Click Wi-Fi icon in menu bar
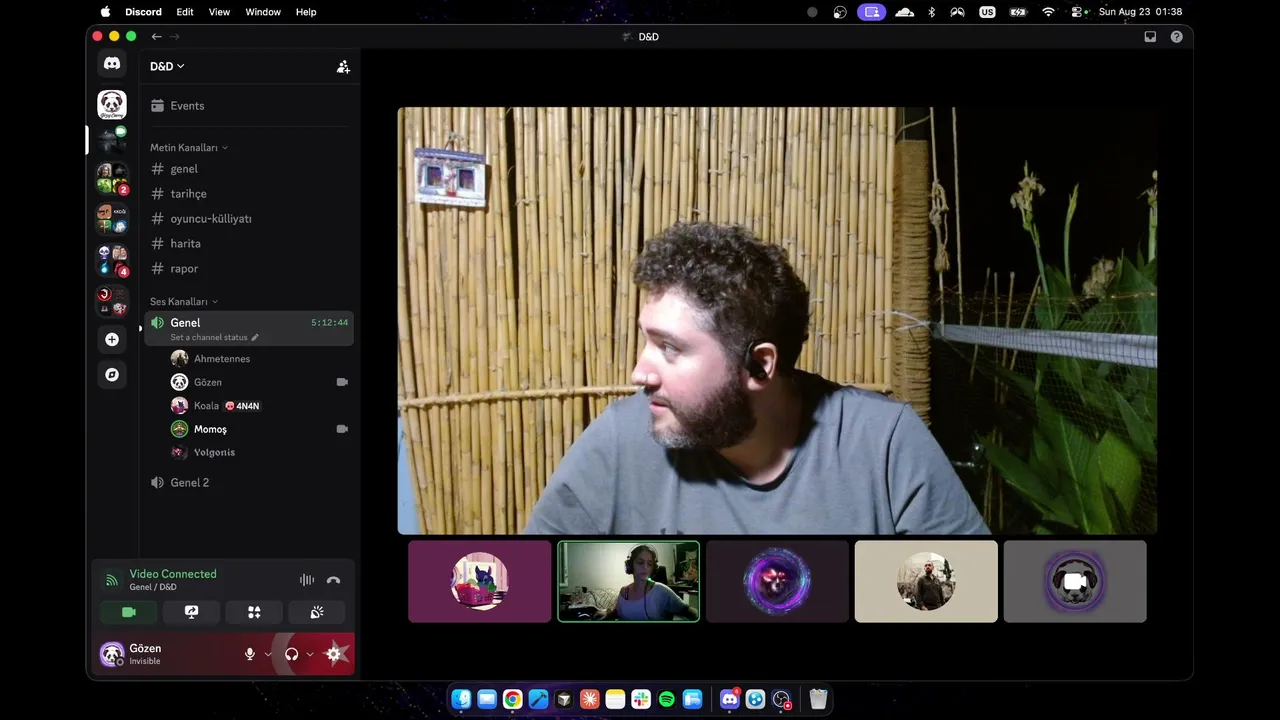This screenshot has width=1280, height=720. [x=1048, y=12]
